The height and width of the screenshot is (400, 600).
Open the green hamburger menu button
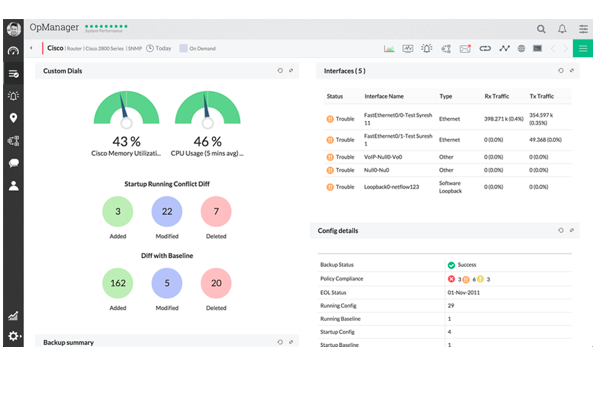pyautogui.click(x=584, y=48)
